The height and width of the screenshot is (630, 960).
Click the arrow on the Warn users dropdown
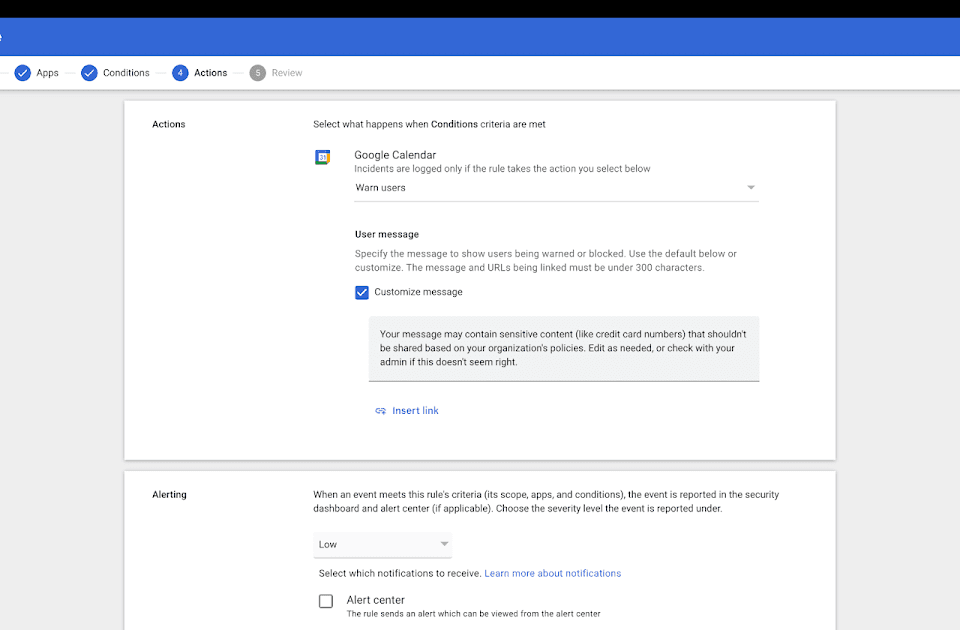pos(750,188)
